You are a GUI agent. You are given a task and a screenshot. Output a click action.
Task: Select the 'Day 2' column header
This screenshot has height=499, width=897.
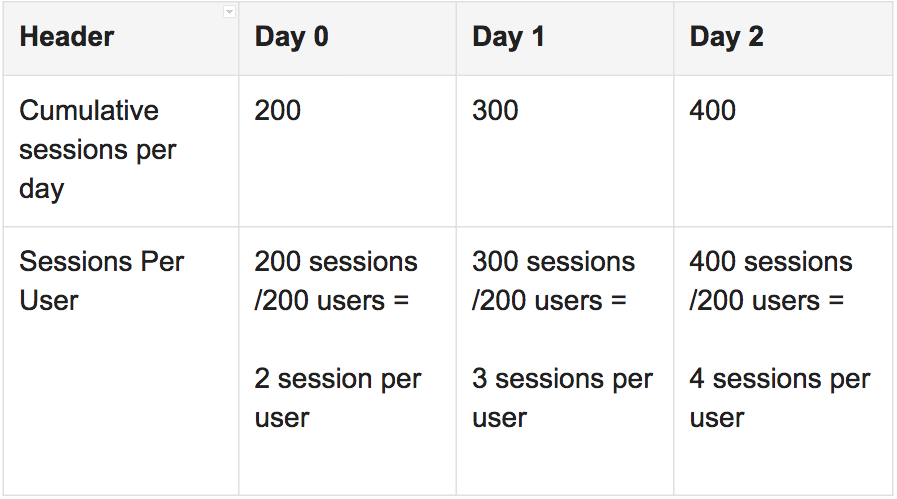[x=726, y=38]
